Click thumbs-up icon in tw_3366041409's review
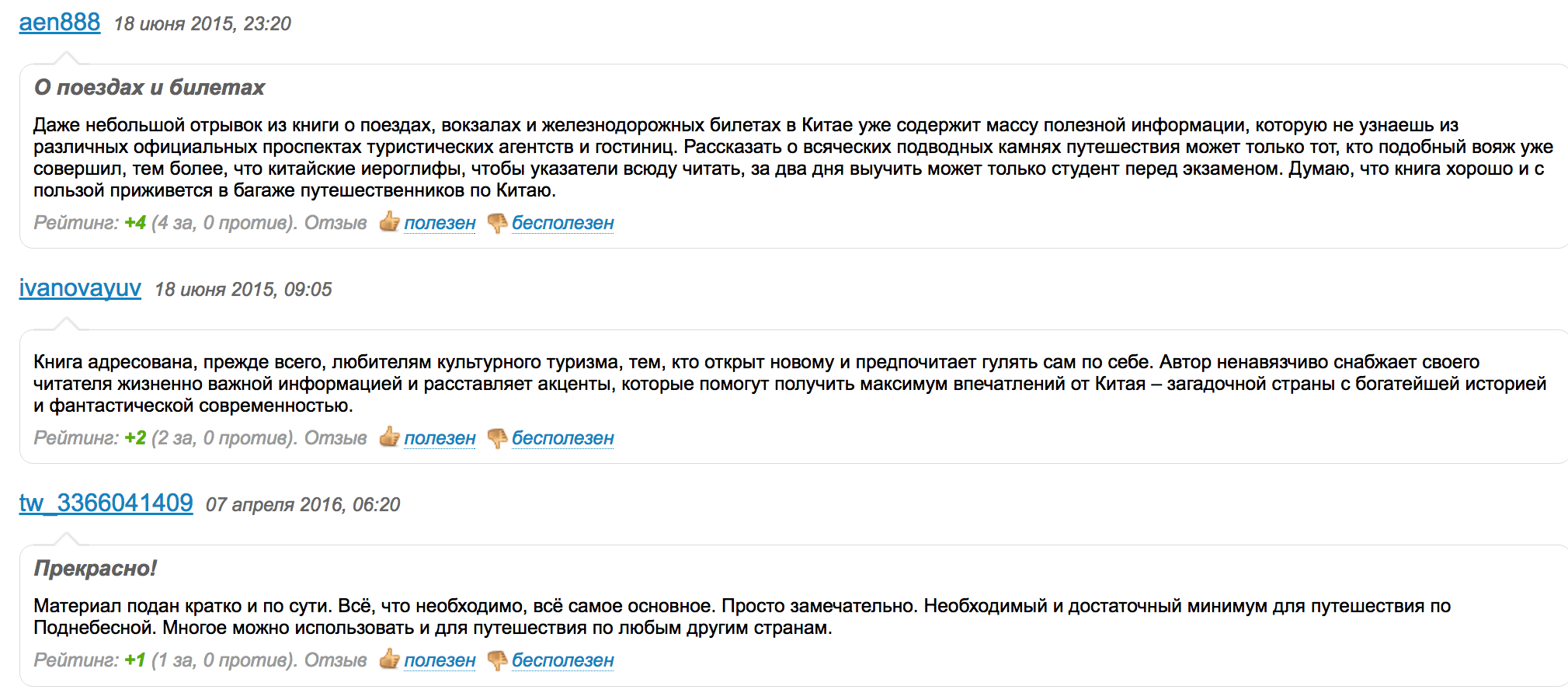1568x693 pixels. [x=389, y=660]
